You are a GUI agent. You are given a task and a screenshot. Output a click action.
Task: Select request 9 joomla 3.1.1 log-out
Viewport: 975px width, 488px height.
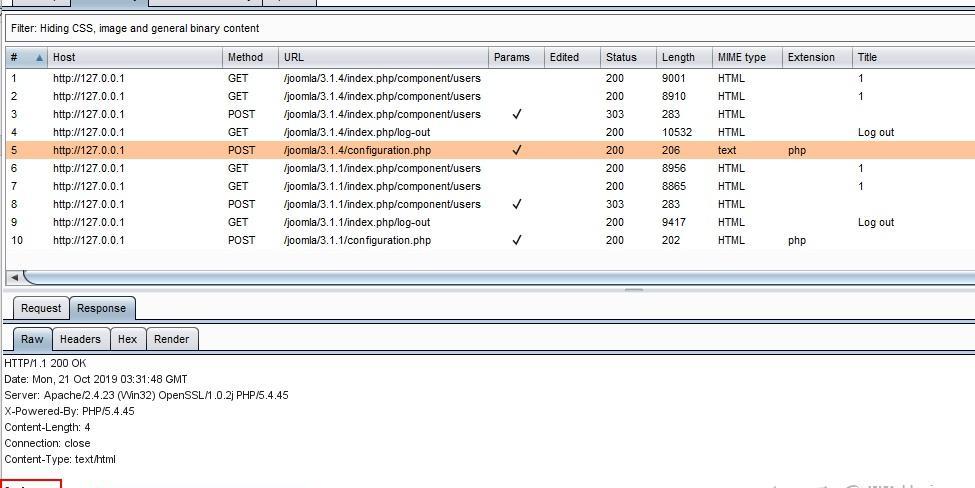click(490, 223)
